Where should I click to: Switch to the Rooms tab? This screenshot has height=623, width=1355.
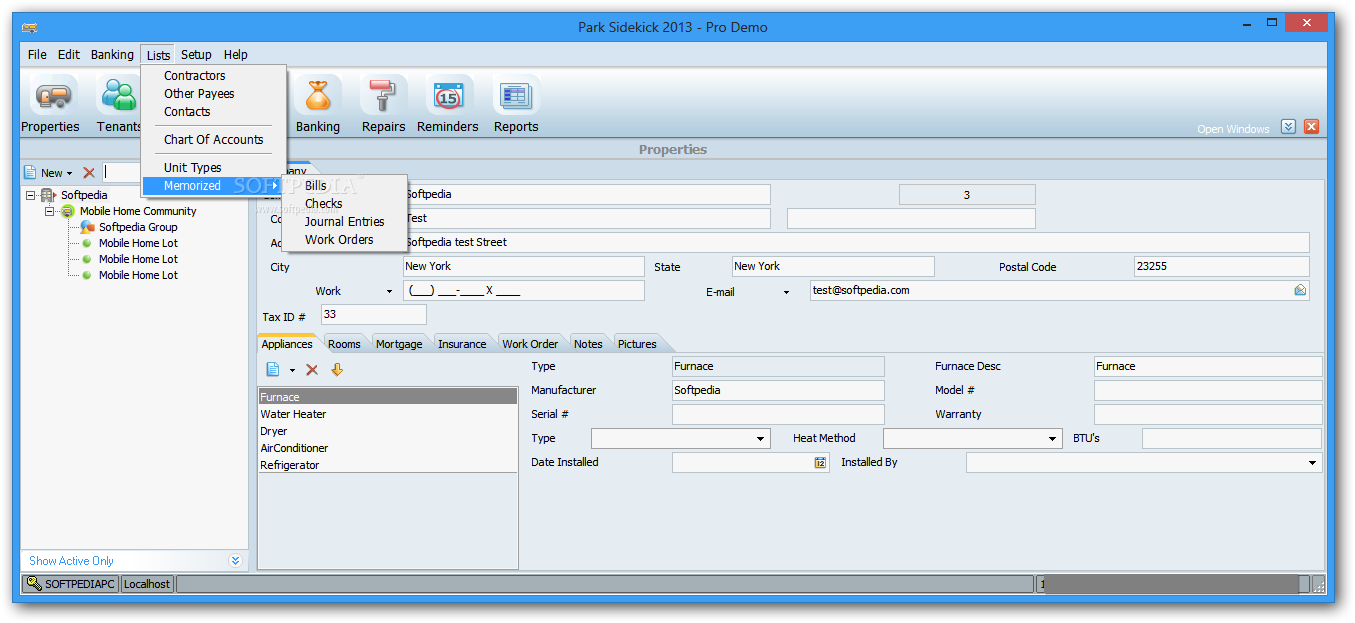(x=344, y=344)
